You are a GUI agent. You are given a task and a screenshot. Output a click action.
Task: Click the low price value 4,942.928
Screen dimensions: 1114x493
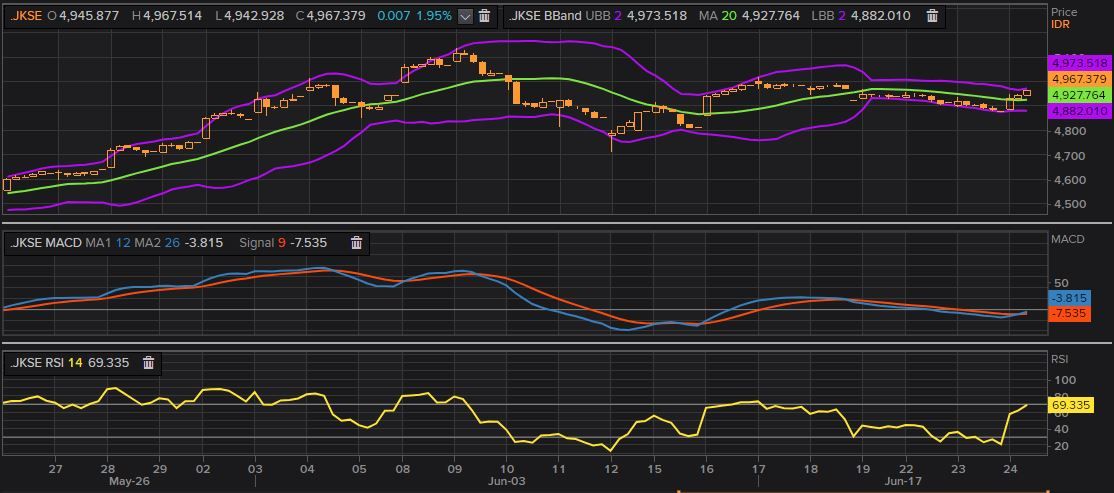[x=253, y=16]
